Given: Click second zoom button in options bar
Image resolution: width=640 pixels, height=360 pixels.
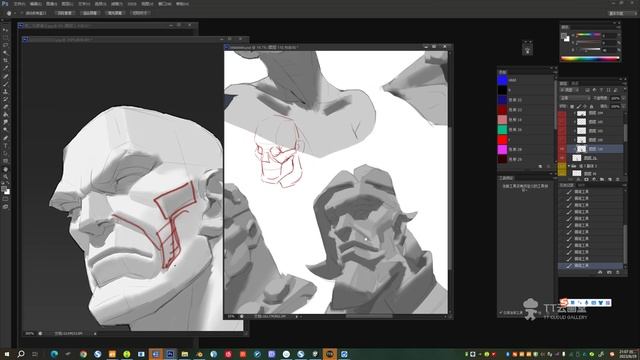Looking at the screenshot, I should click(x=89, y=13).
